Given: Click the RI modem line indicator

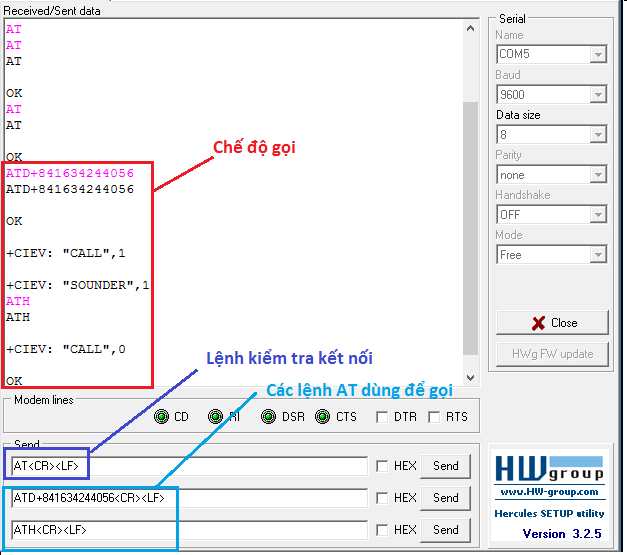Looking at the screenshot, I should [x=215, y=417].
